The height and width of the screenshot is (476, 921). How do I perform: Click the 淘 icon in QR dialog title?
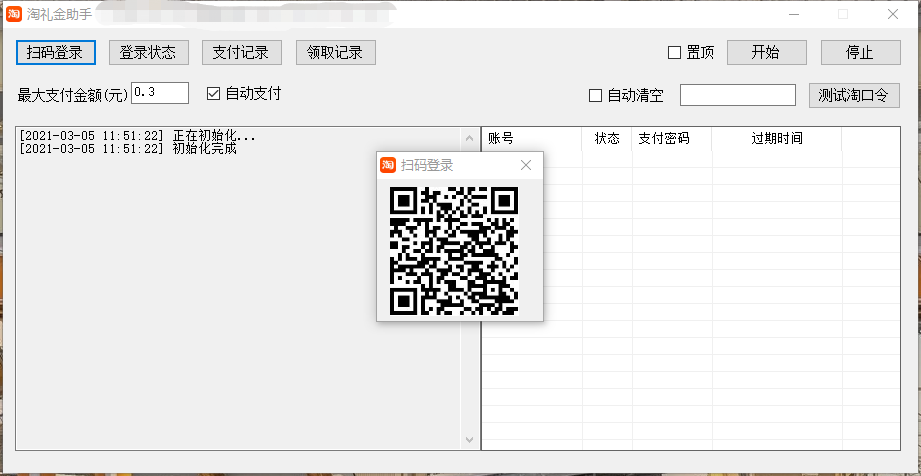tap(388, 165)
